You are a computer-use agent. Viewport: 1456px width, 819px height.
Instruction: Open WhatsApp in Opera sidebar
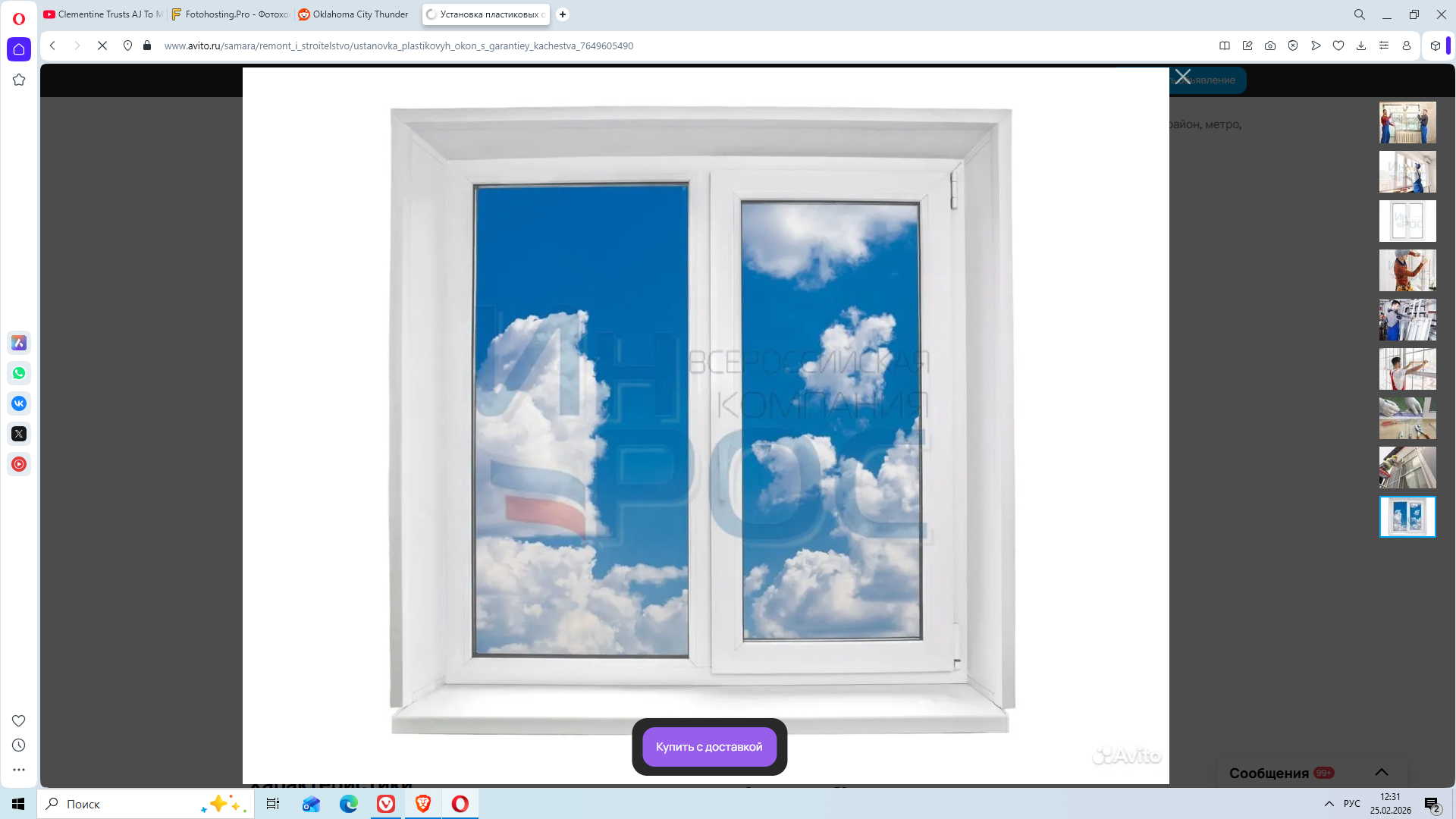tap(19, 373)
